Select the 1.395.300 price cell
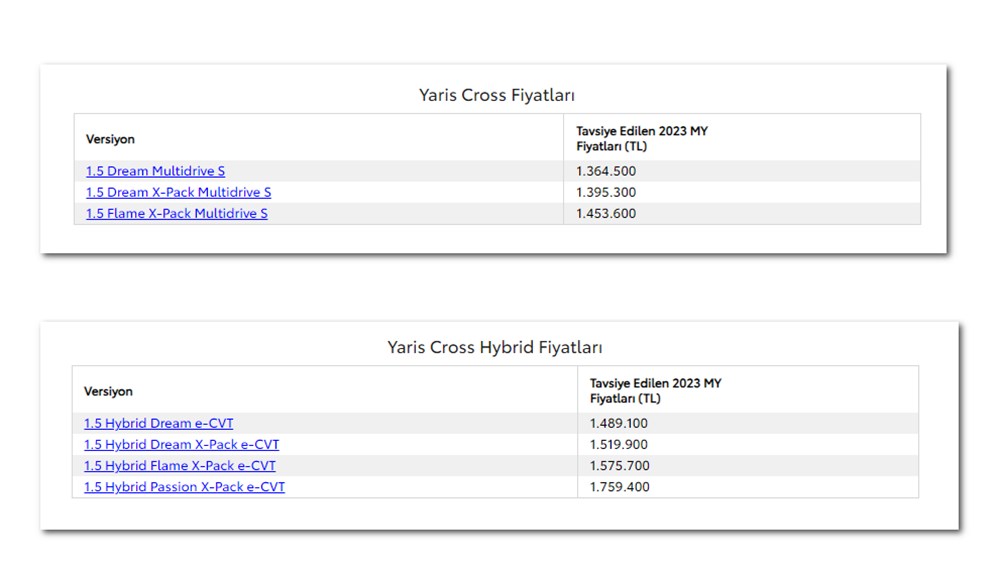The height and width of the screenshot is (571, 1000). point(605,192)
